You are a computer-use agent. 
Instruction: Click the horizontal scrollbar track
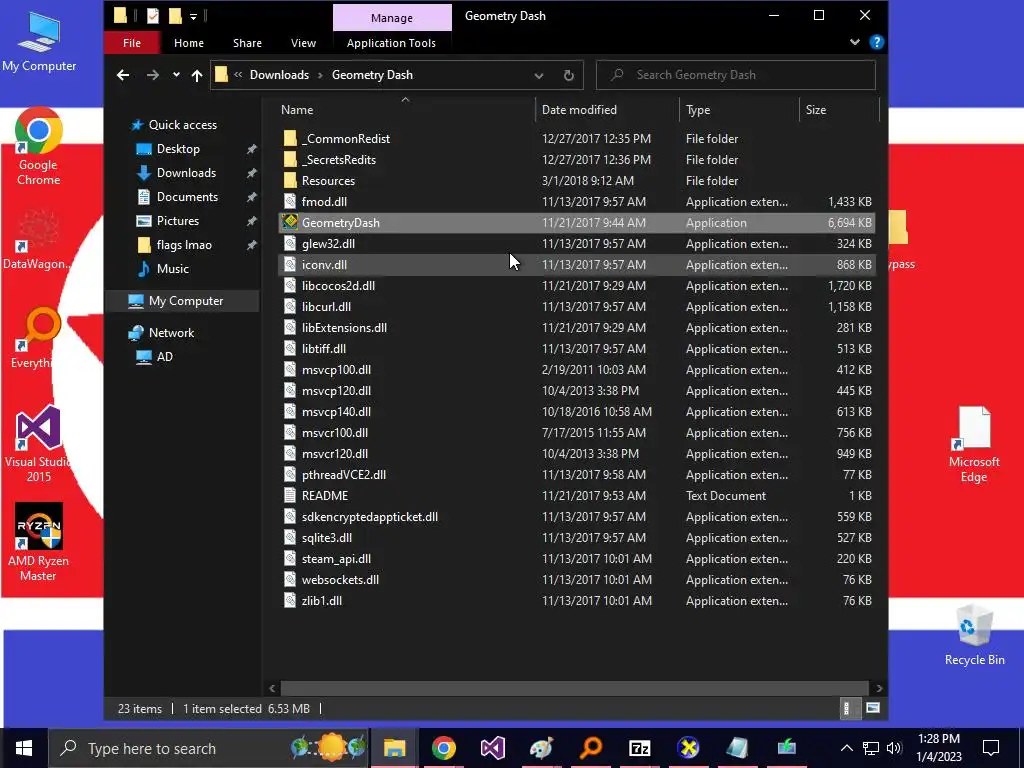[x=574, y=688]
